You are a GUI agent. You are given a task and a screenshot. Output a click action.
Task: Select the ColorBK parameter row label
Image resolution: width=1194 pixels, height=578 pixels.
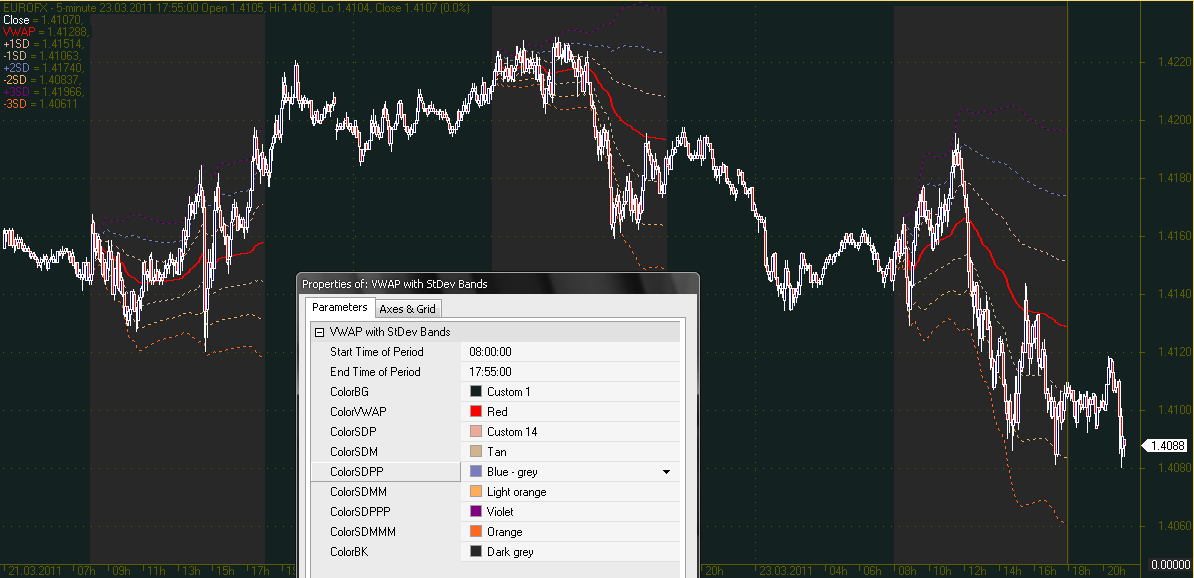350,552
